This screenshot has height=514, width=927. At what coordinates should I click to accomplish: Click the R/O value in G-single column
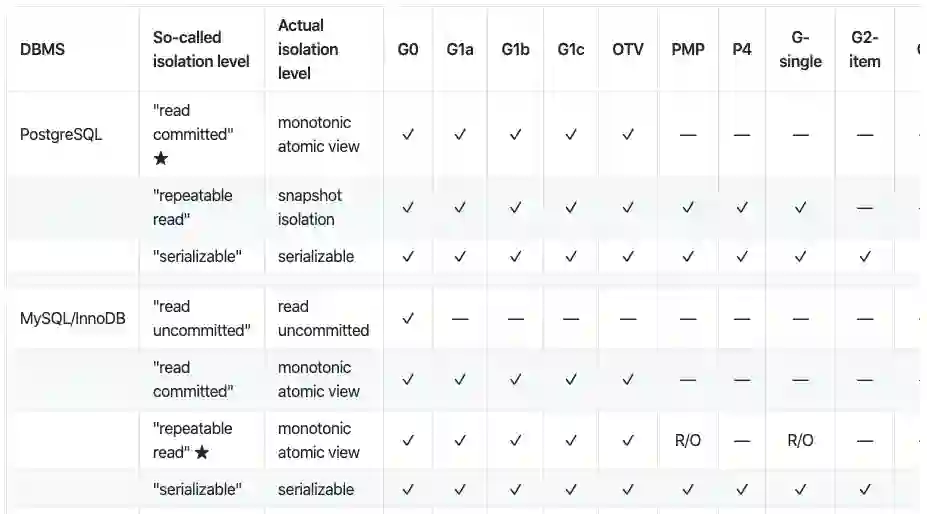[x=800, y=441]
